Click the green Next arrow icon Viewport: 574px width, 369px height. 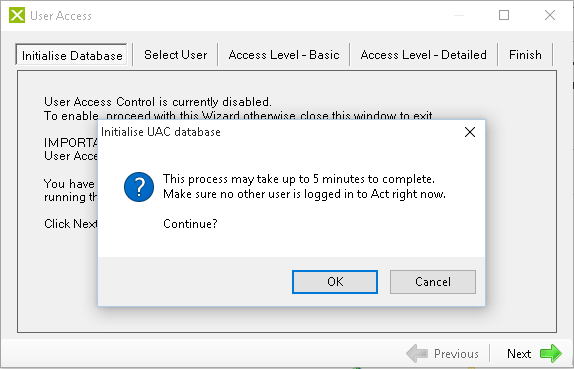(x=551, y=354)
